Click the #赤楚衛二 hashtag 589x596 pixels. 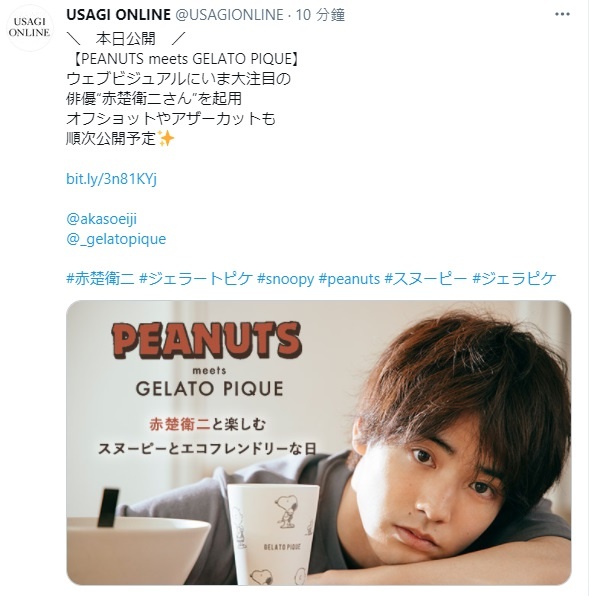[100, 279]
